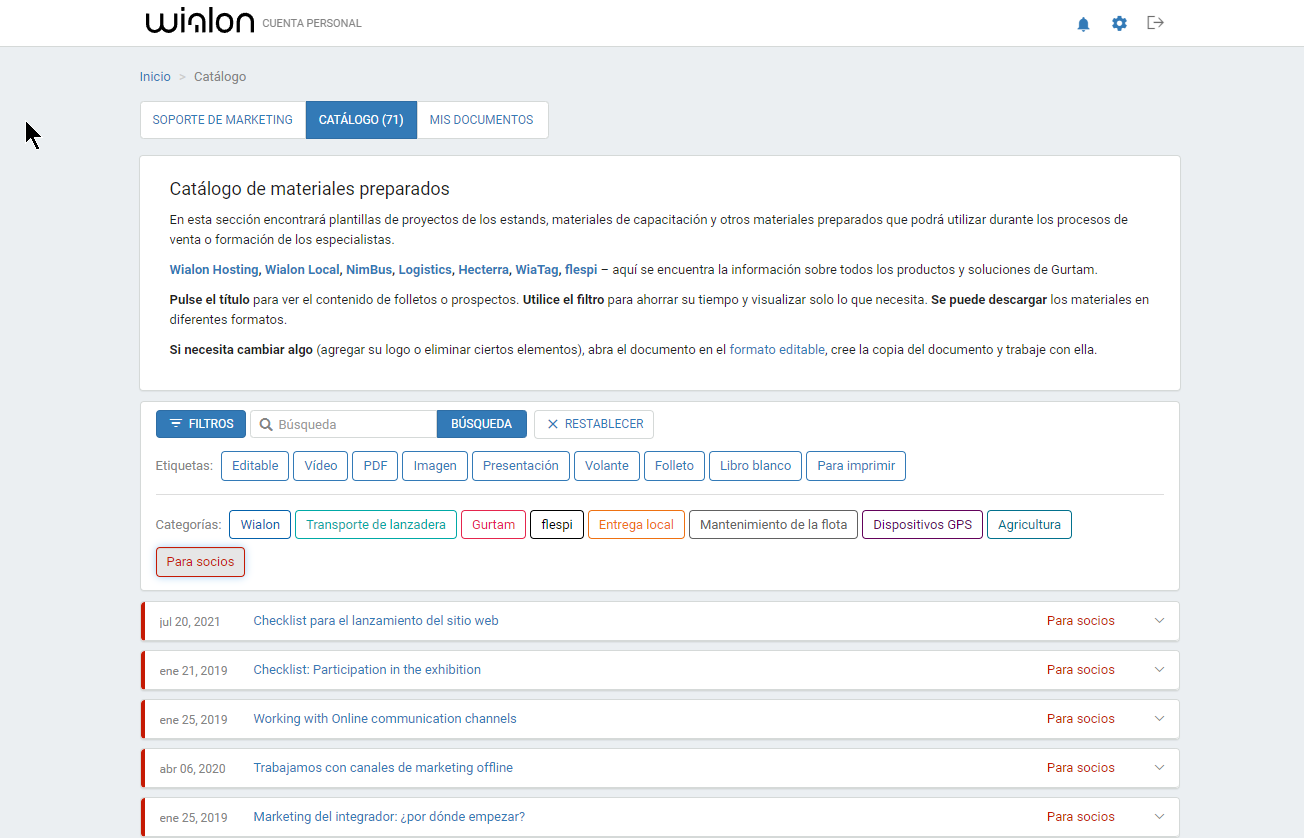This screenshot has width=1304, height=838.
Task: Switch to the MIS DOCUMENTOS tab
Action: [482, 119]
